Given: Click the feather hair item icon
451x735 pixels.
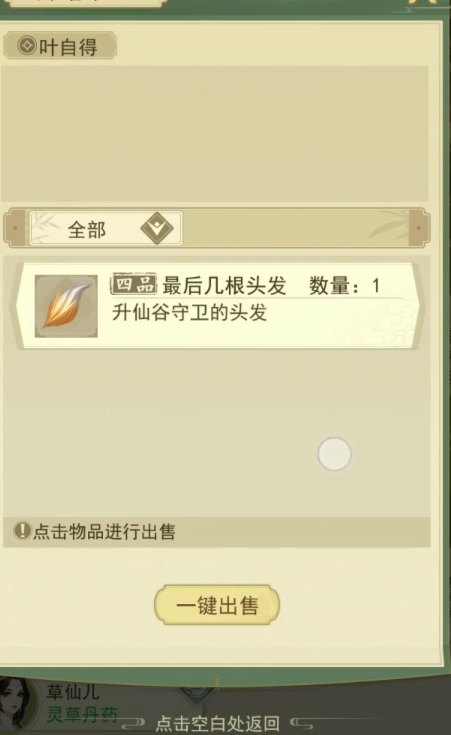Looking at the screenshot, I should (66, 306).
